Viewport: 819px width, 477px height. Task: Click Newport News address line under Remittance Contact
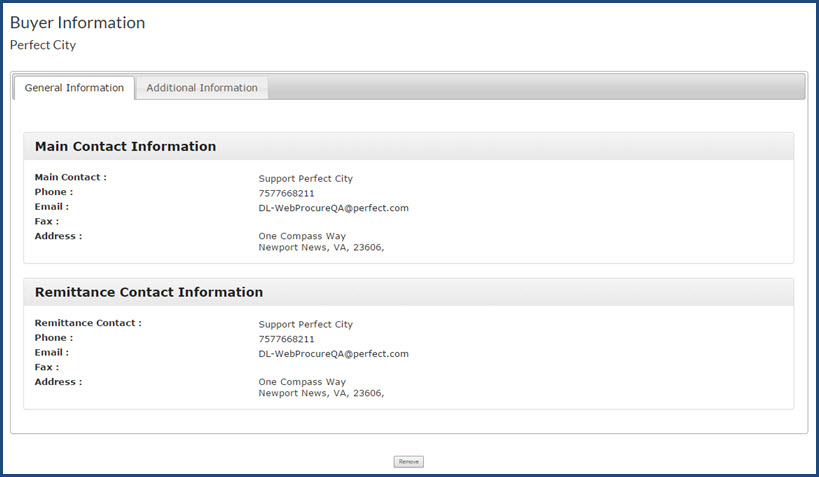pyautogui.click(x=321, y=393)
